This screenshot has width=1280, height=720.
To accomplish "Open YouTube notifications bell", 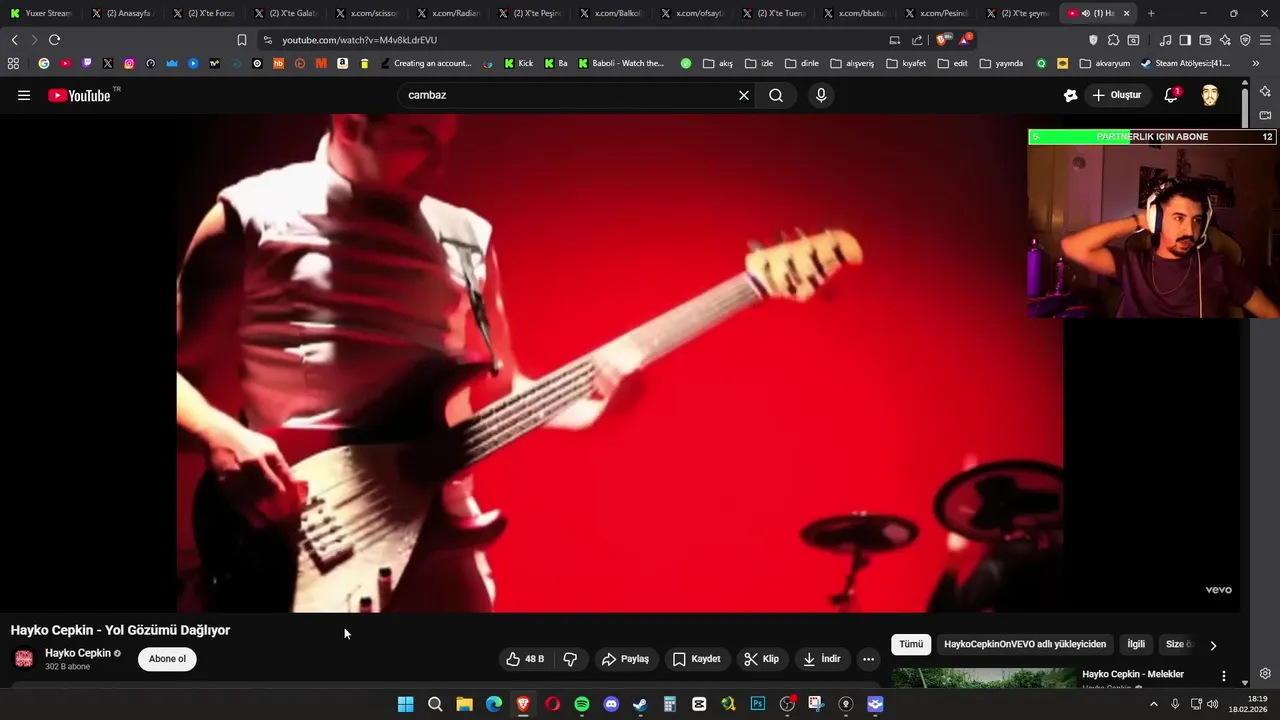I will coord(1171,95).
